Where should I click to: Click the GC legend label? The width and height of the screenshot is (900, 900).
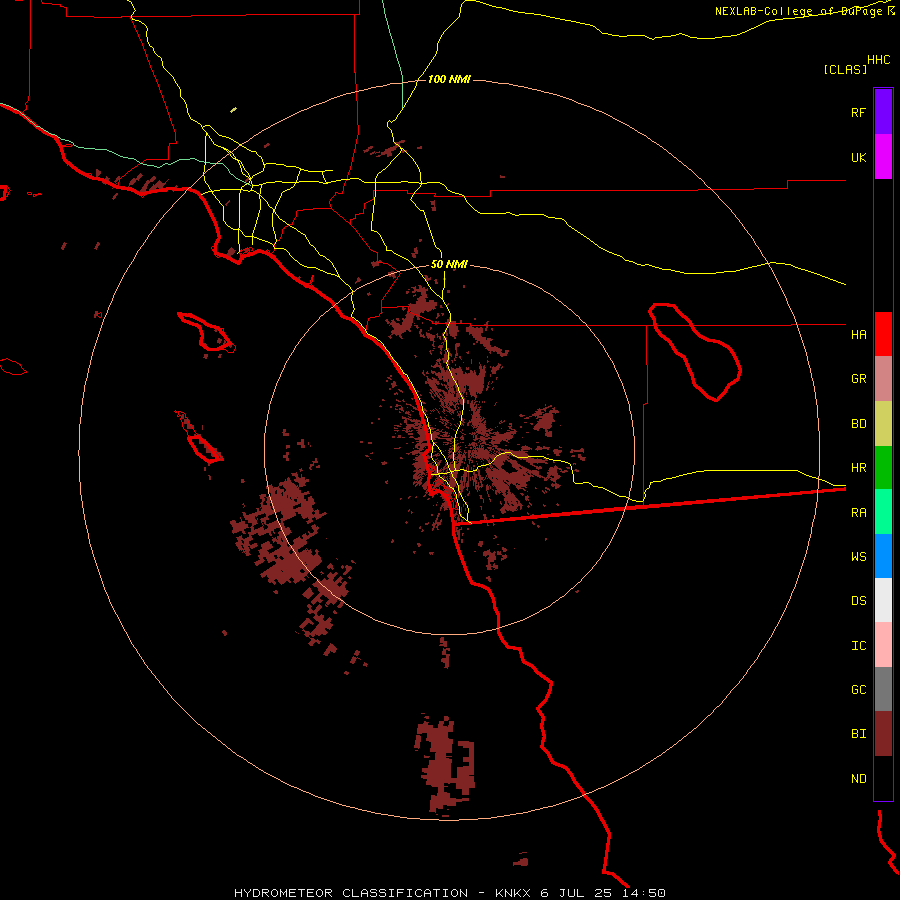[858, 690]
